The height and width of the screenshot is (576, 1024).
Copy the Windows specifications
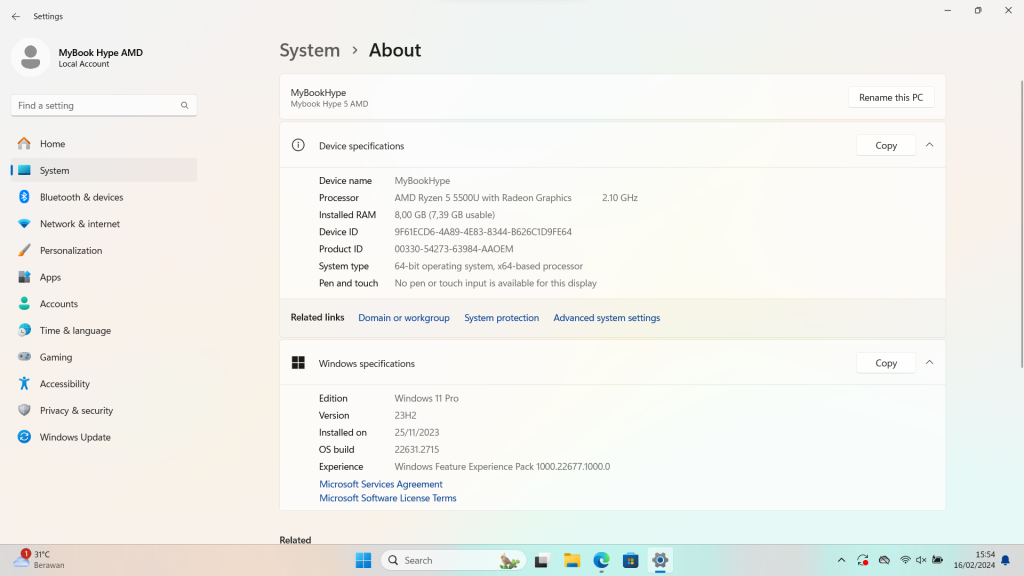tap(886, 363)
